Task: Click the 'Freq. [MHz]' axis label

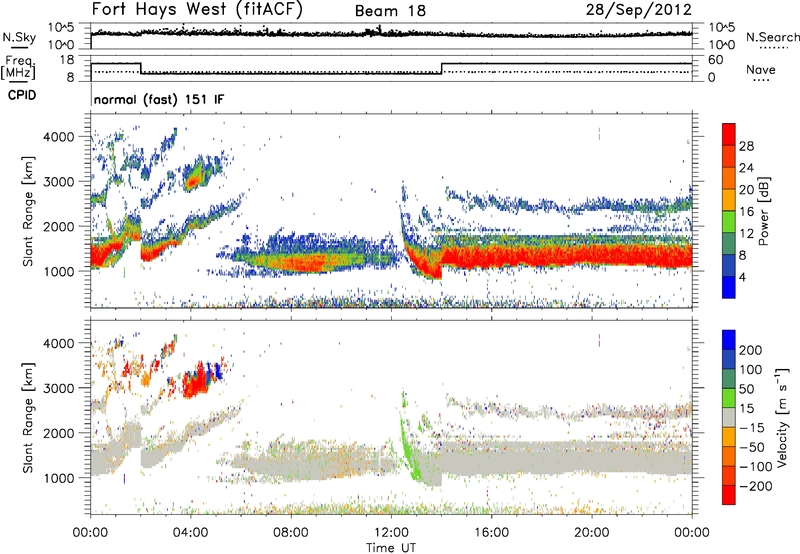Action: [x=18, y=68]
